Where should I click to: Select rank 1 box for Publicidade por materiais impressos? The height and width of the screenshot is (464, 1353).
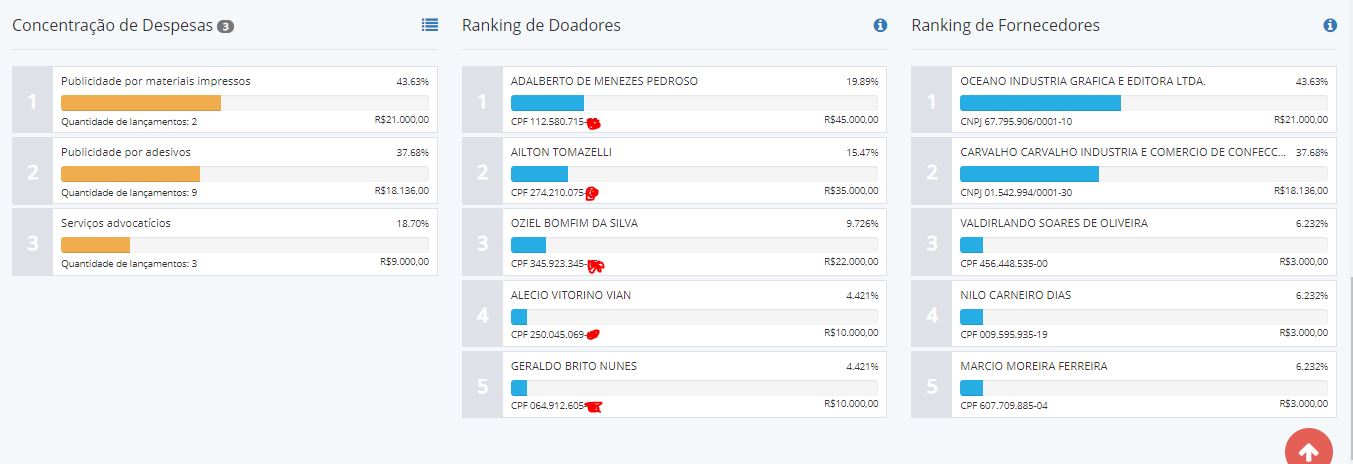[32, 100]
